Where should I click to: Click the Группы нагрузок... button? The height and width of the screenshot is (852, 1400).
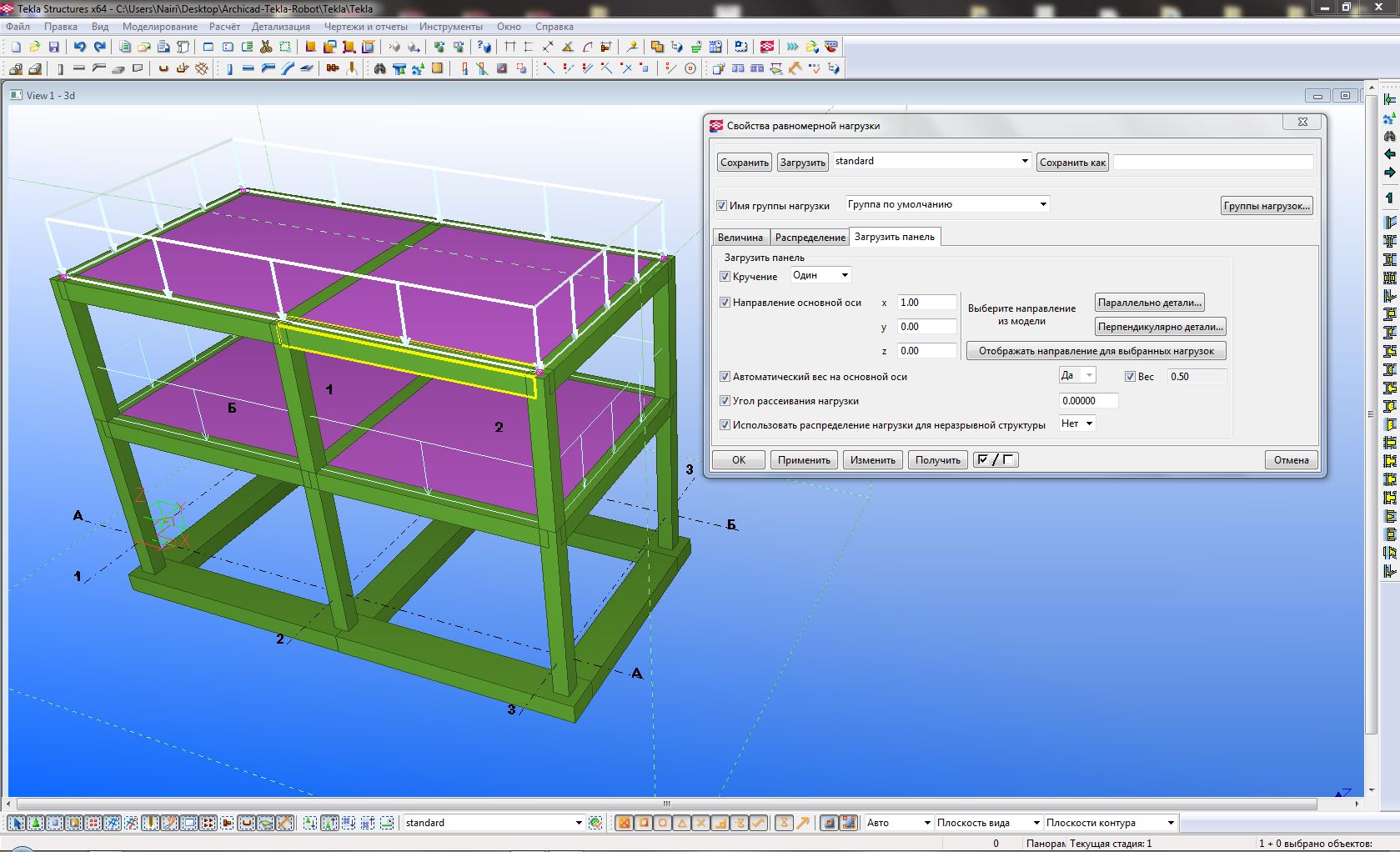(1266, 206)
